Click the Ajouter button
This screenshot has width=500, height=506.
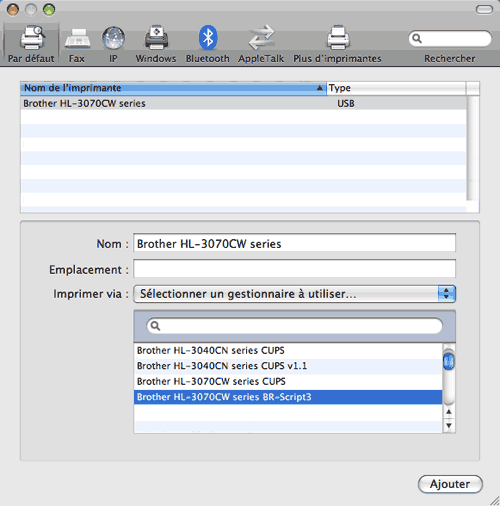tap(450, 484)
